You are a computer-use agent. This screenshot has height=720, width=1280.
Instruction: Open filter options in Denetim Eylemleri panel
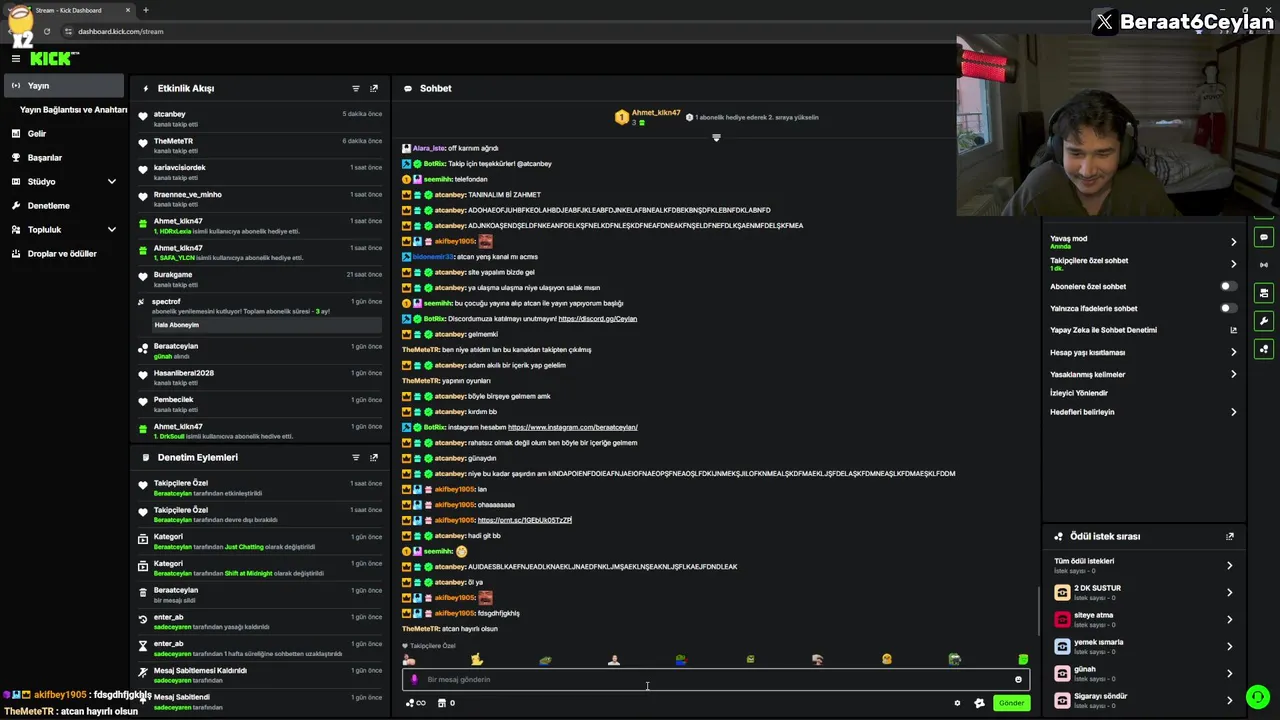point(355,458)
